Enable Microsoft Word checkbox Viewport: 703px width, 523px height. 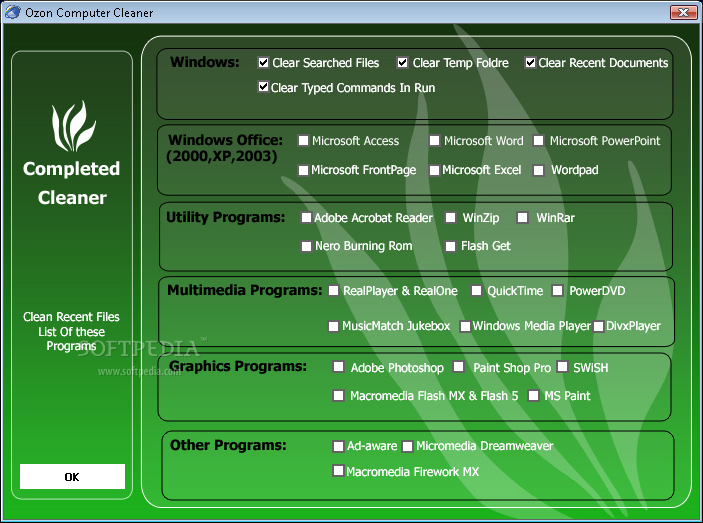[434, 141]
